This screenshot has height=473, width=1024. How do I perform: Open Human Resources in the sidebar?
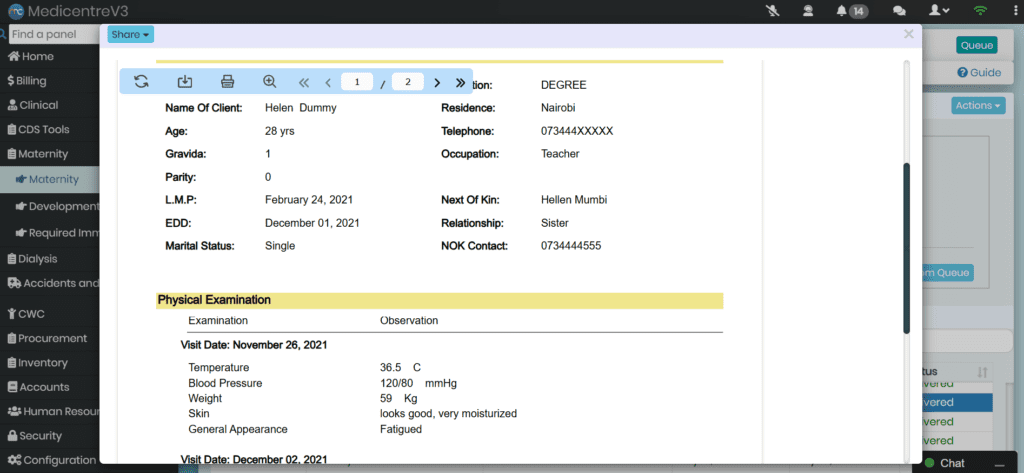tap(53, 412)
